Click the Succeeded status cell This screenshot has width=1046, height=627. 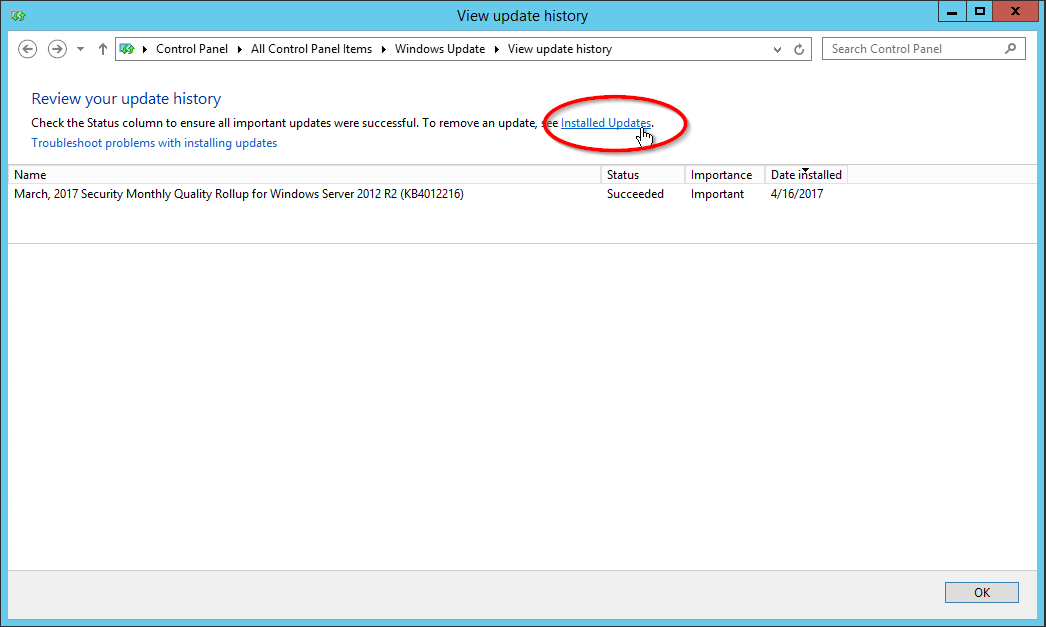635,194
